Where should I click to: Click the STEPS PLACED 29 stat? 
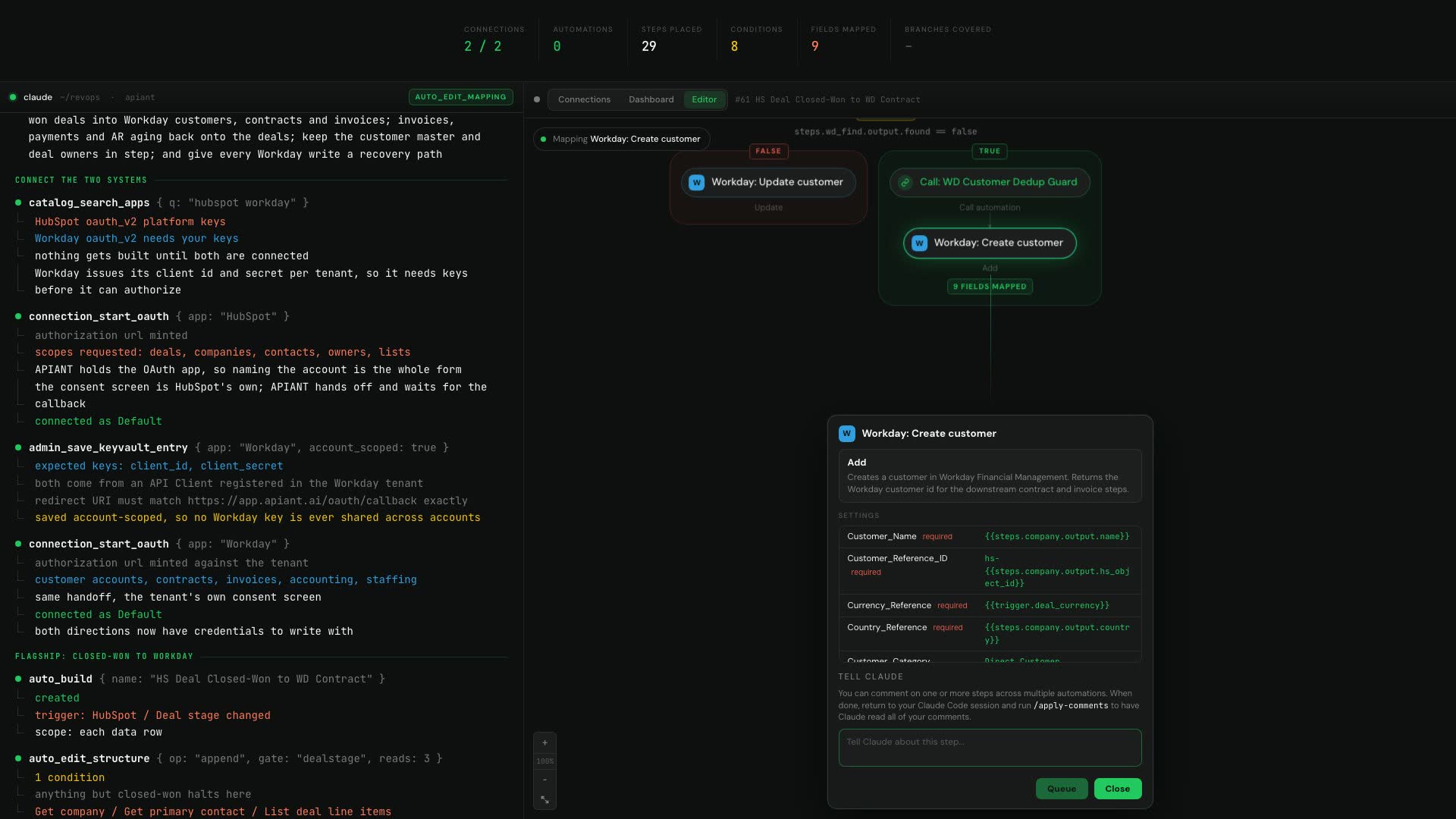coord(671,39)
